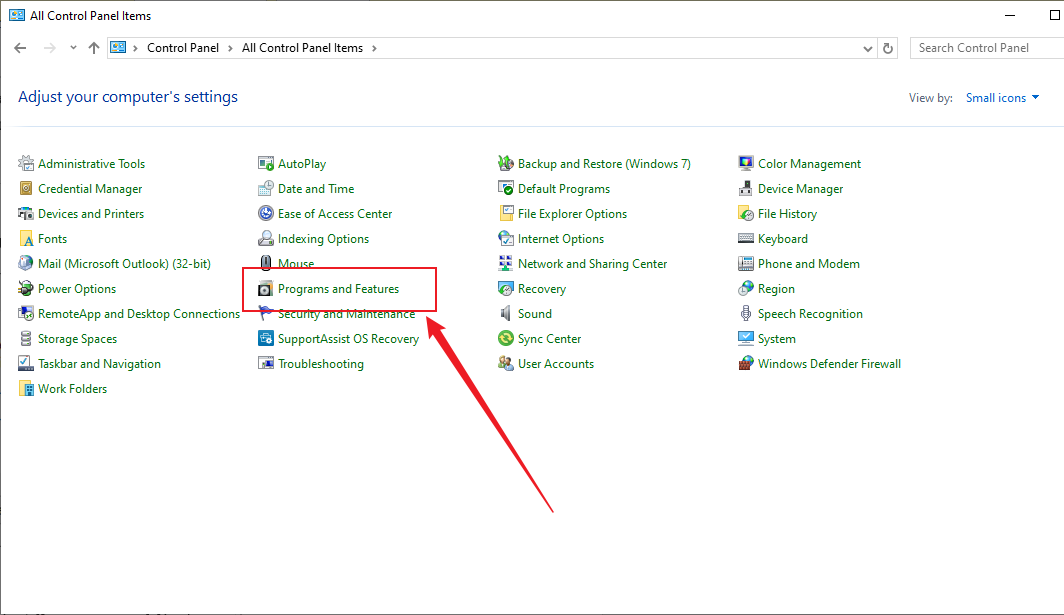Open the Fonts panel
The width and height of the screenshot is (1064, 615).
coord(51,238)
